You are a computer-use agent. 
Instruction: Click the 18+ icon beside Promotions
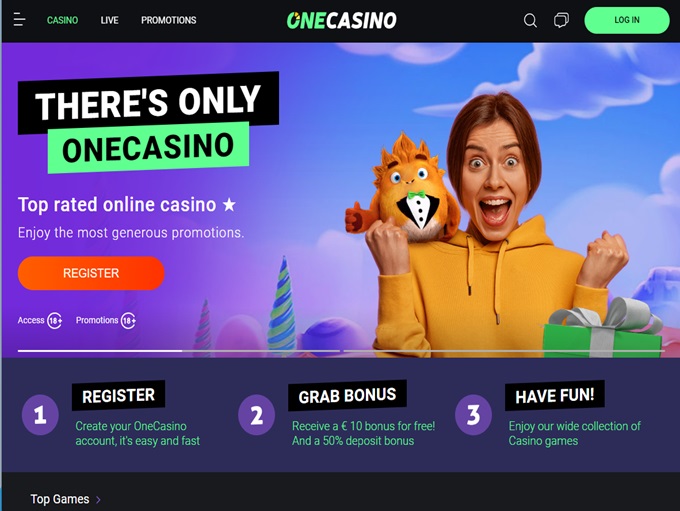[x=128, y=321]
